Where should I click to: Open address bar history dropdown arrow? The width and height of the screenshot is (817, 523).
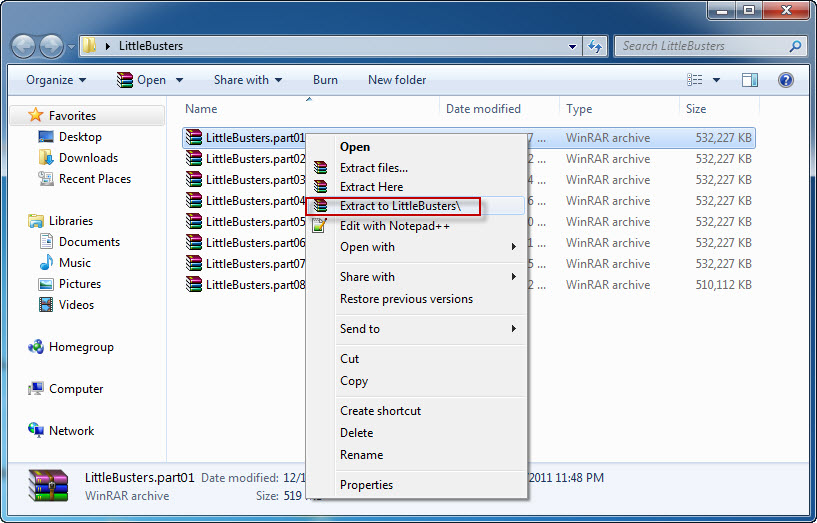click(572, 46)
